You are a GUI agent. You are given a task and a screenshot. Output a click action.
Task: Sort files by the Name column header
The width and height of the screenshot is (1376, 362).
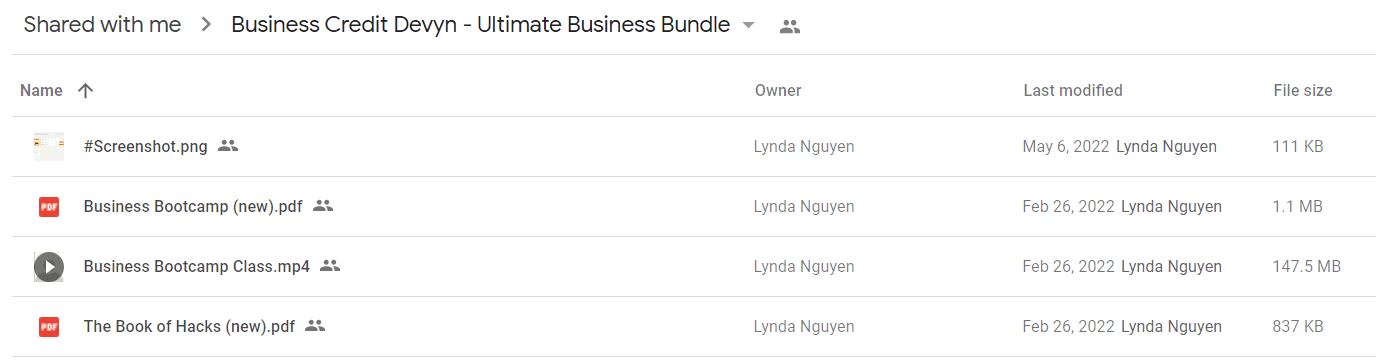click(41, 91)
